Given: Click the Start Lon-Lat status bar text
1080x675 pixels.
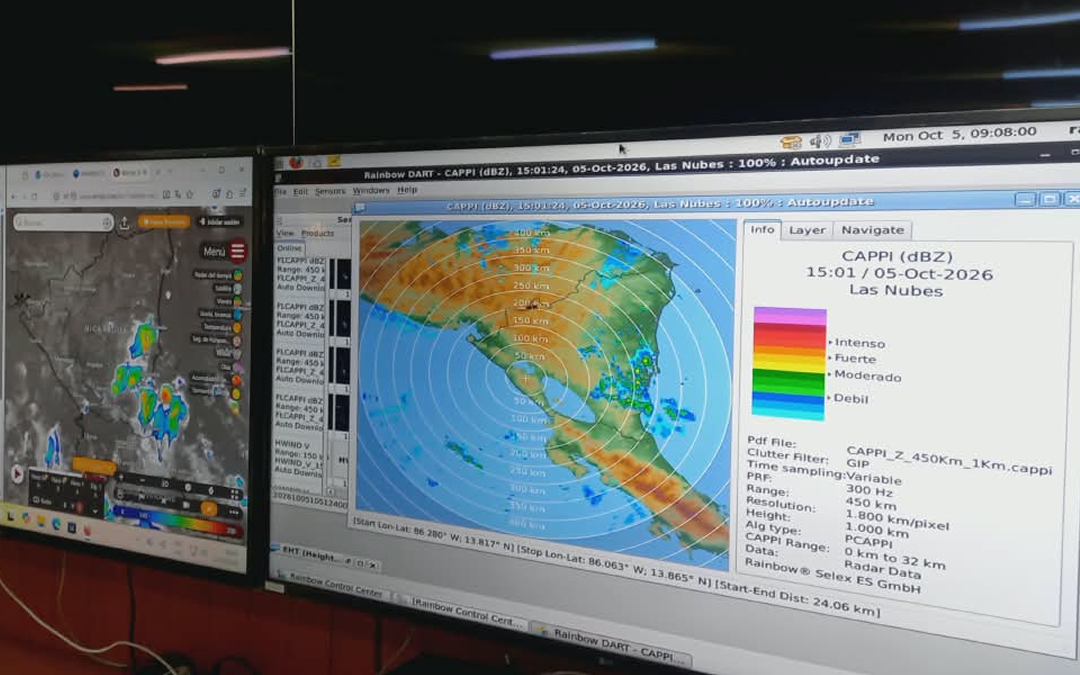Looking at the screenshot, I should point(435,534).
